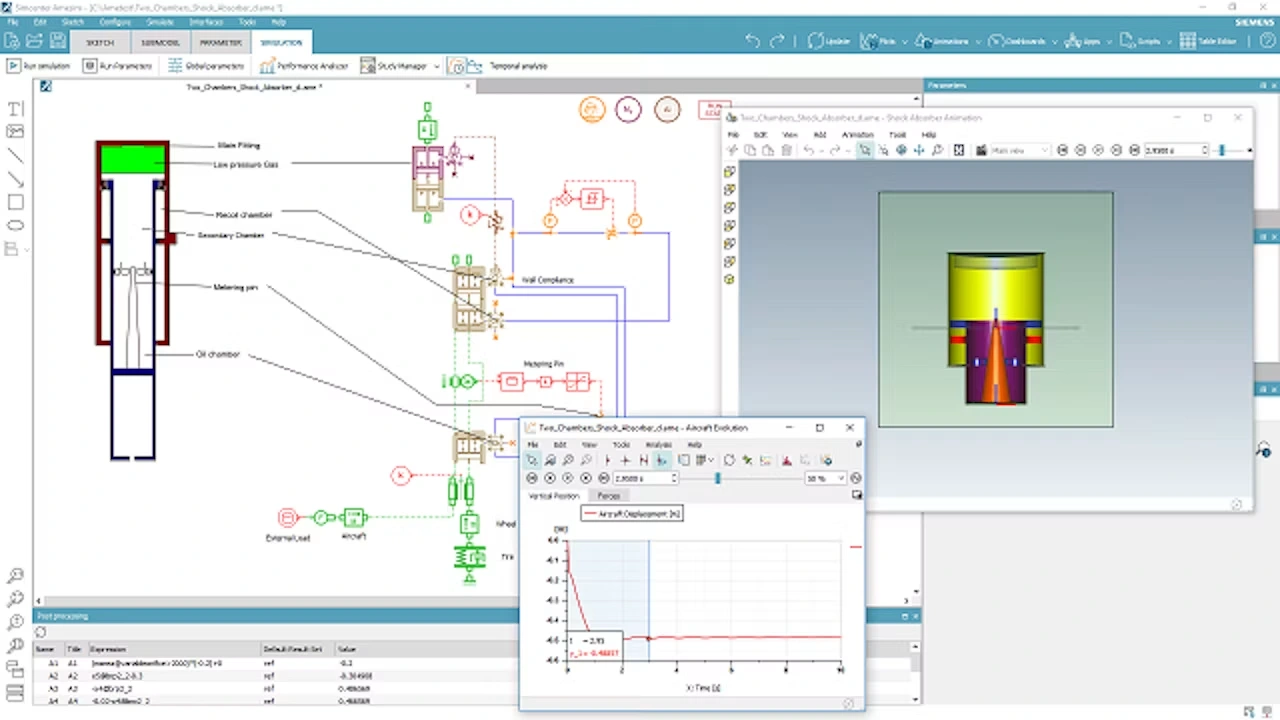The width and height of the screenshot is (1280, 720).
Task: Click the Save disk icon in header
Action: coord(58,41)
